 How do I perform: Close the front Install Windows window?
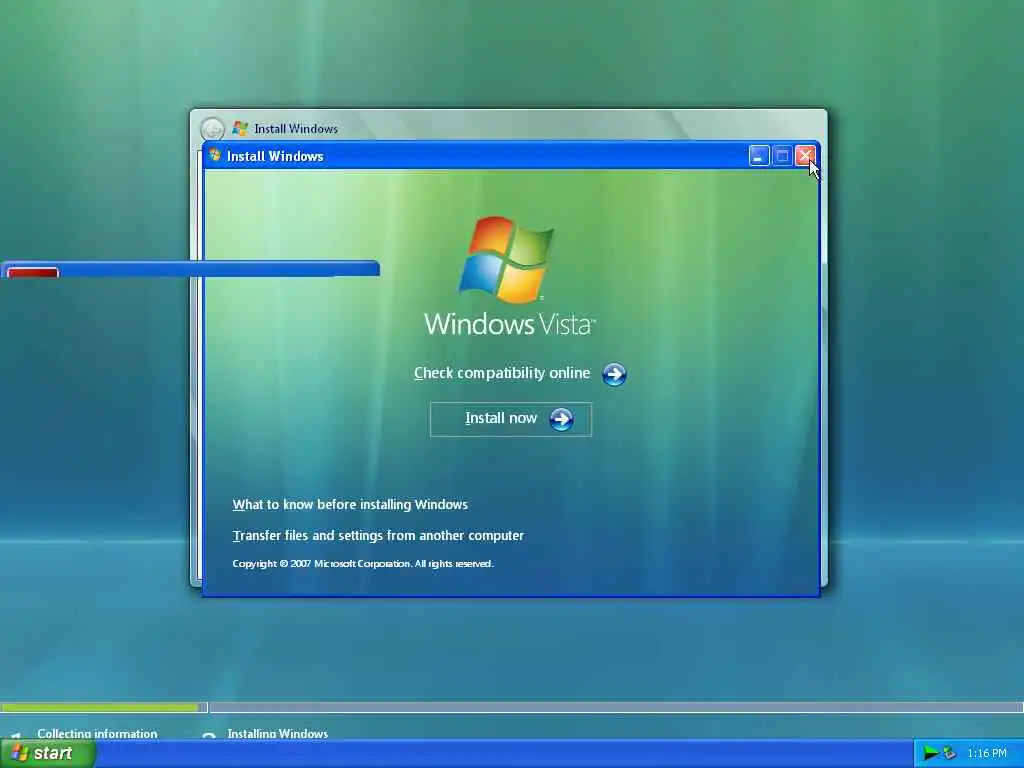point(805,156)
